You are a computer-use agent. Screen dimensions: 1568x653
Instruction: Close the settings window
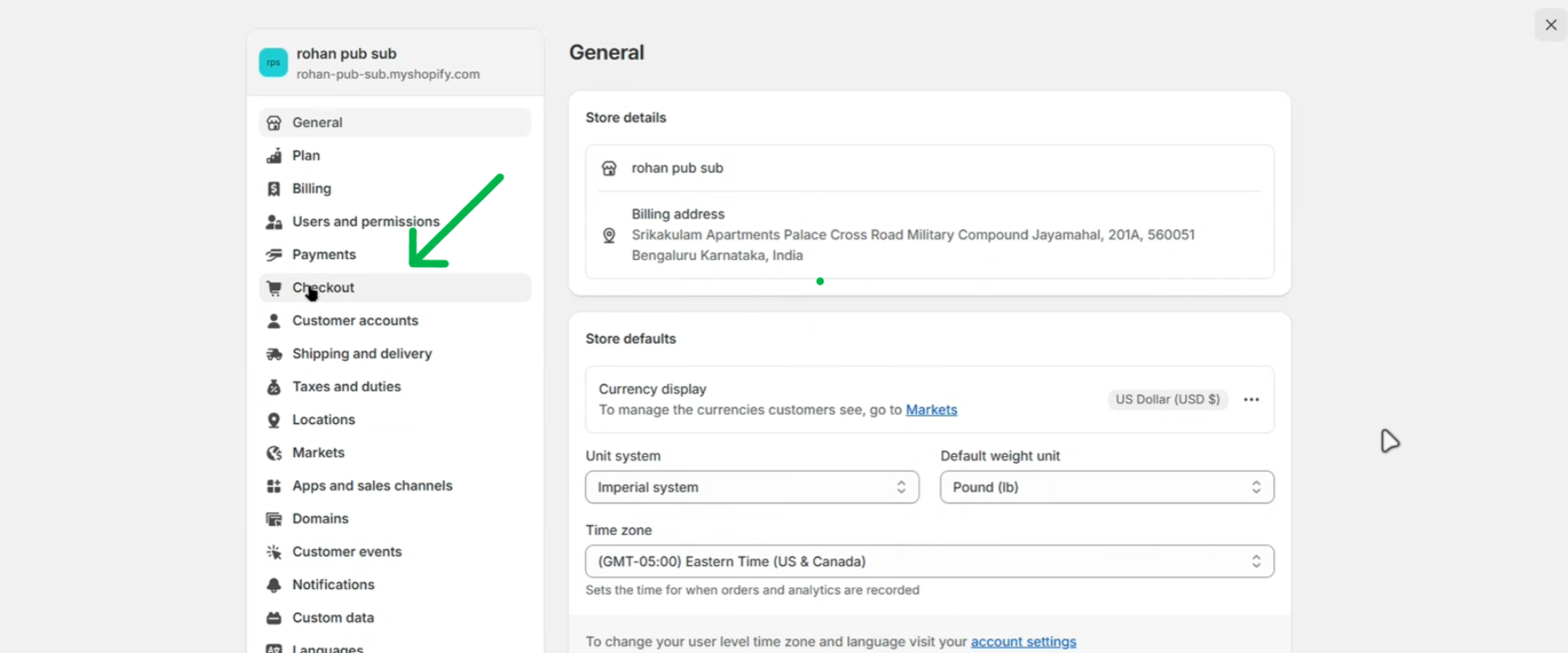tap(1551, 25)
